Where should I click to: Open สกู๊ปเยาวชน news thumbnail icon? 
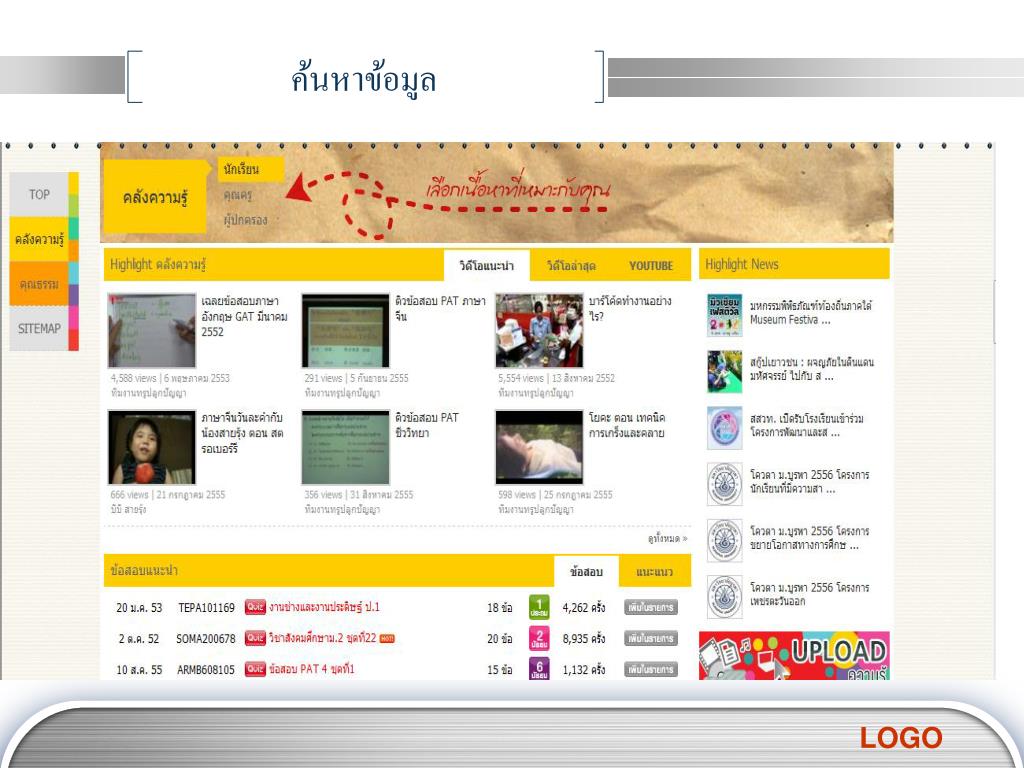(x=724, y=372)
